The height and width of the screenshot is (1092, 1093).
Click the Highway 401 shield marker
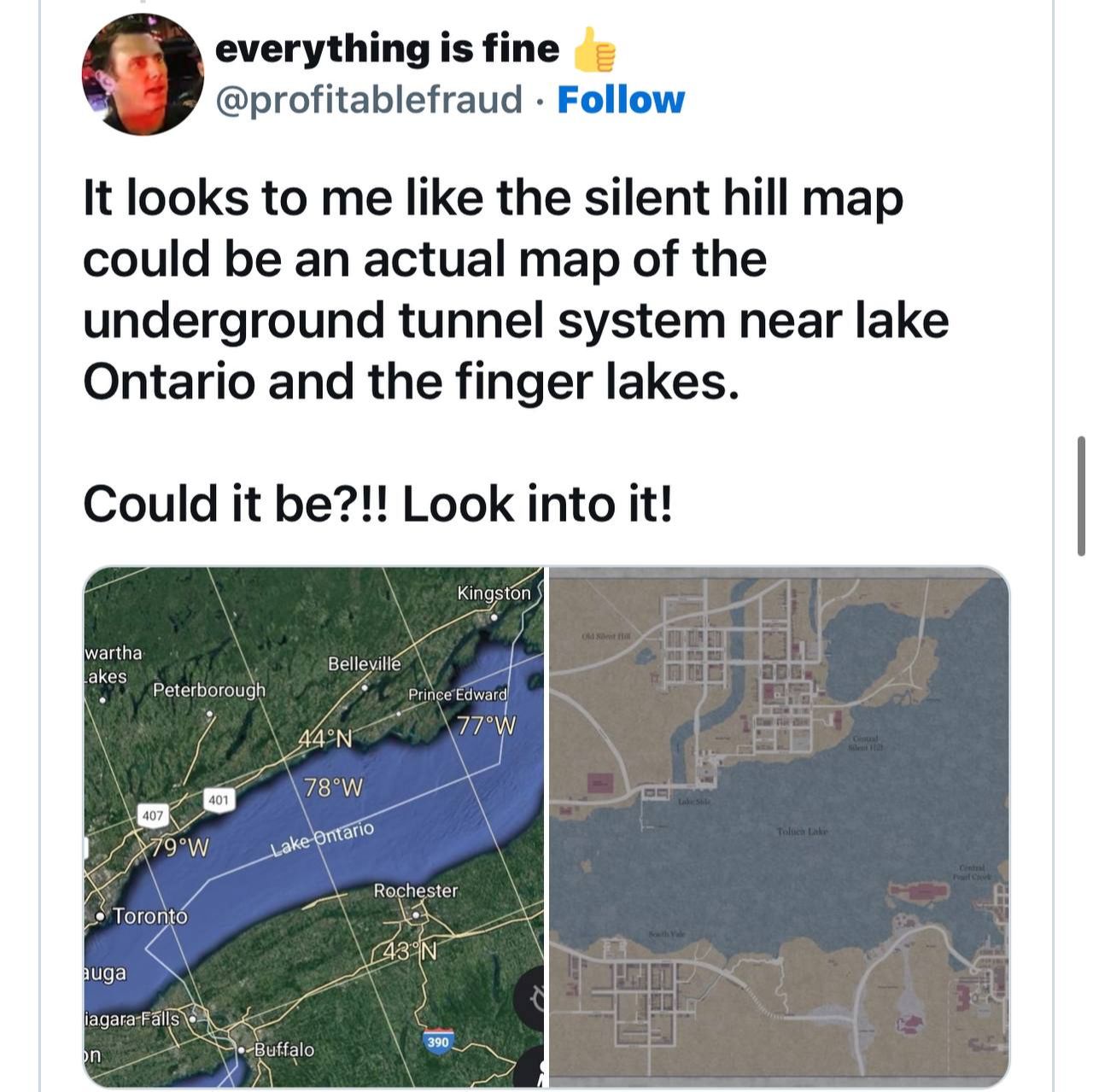[218, 800]
